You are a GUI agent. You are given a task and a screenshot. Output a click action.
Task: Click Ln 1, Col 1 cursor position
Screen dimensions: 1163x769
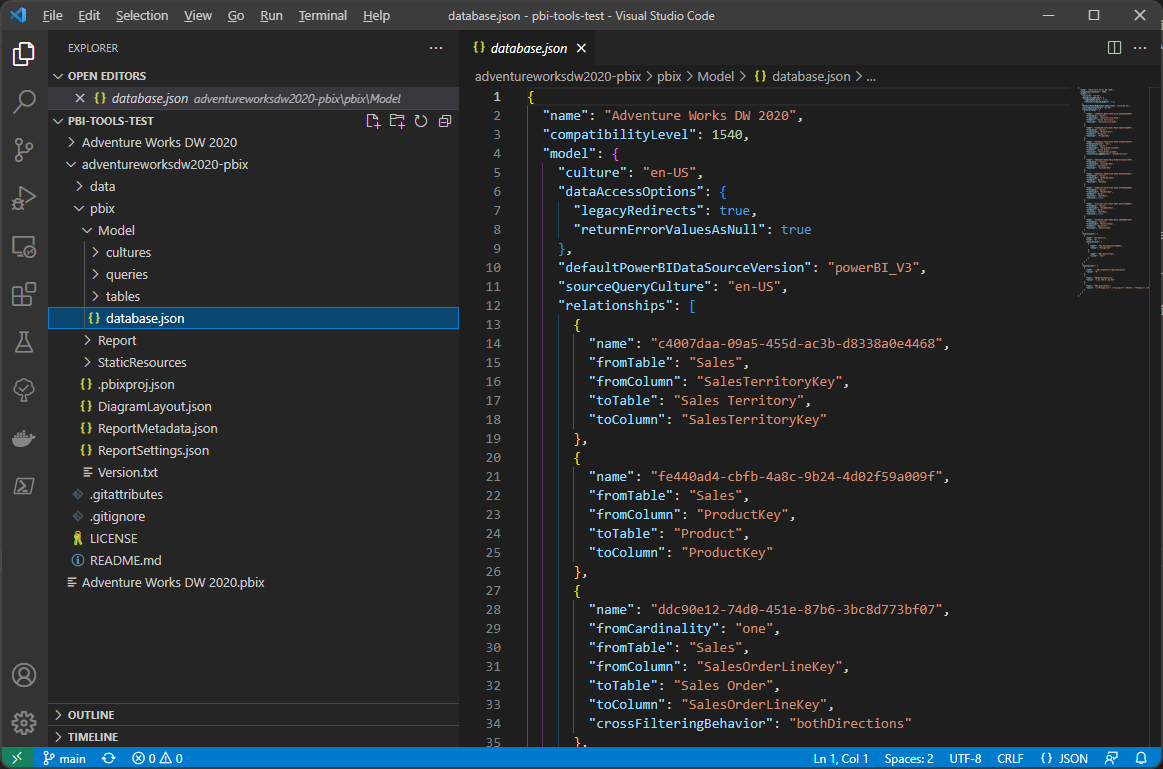840,758
